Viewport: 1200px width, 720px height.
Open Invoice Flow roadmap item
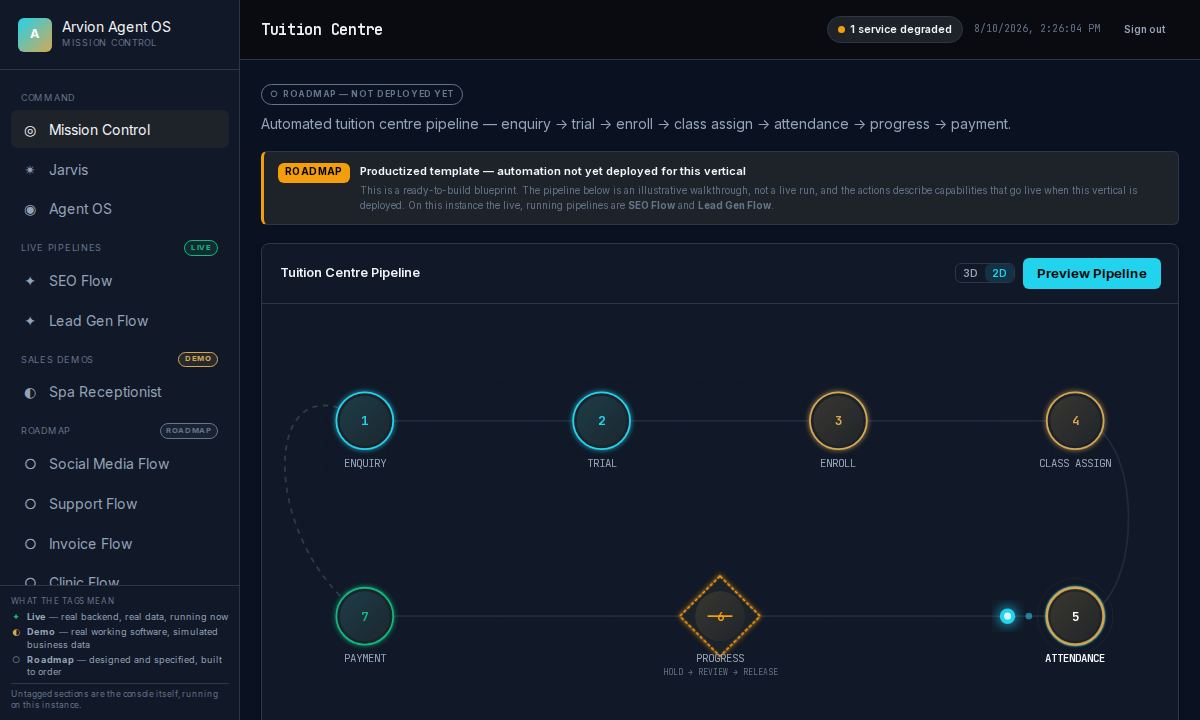pos(120,544)
